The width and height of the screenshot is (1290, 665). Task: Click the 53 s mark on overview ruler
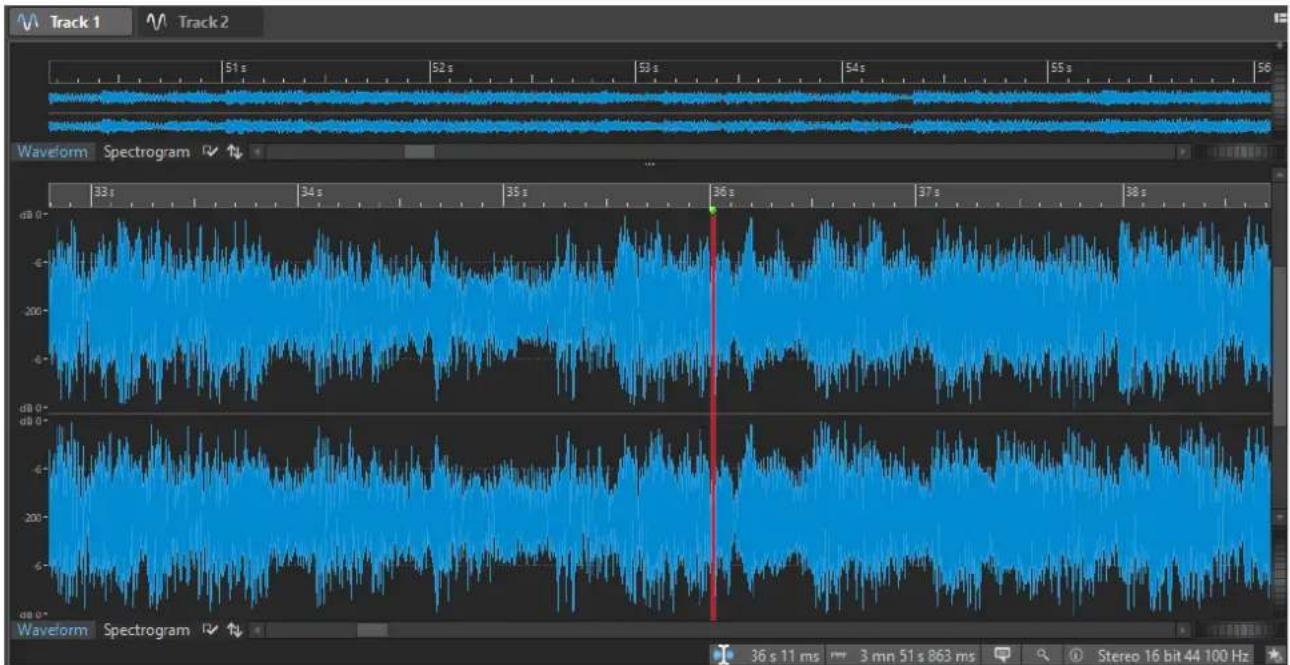click(x=647, y=69)
